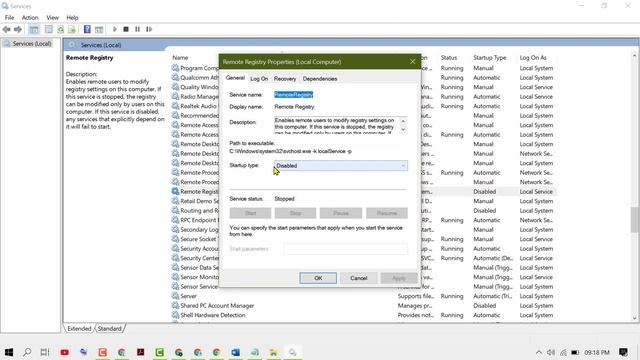Click the Service name field RemoteRegistry
This screenshot has width=640, height=360.
(x=293, y=95)
